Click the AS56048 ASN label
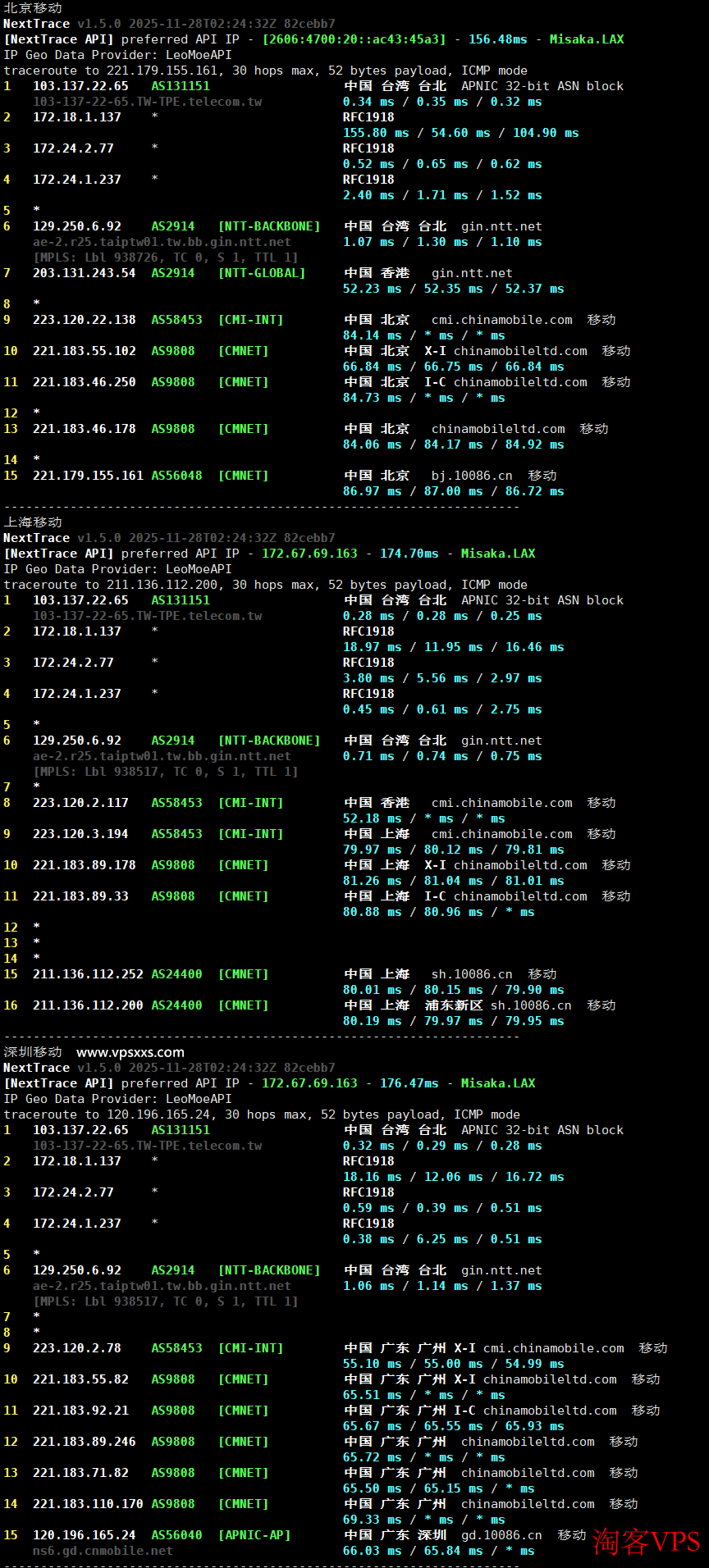The height and width of the screenshot is (1568, 709). point(176,476)
